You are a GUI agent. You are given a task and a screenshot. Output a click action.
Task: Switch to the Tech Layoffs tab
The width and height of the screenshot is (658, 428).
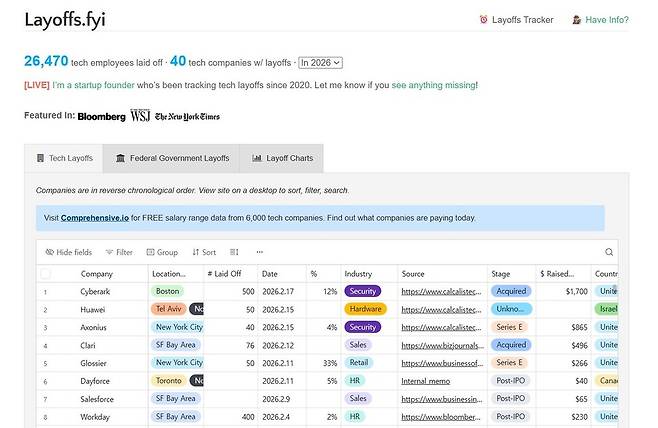coord(64,158)
